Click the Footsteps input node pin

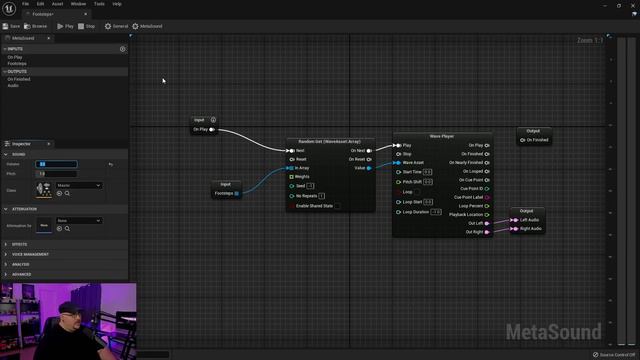click(x=237, y=193)
